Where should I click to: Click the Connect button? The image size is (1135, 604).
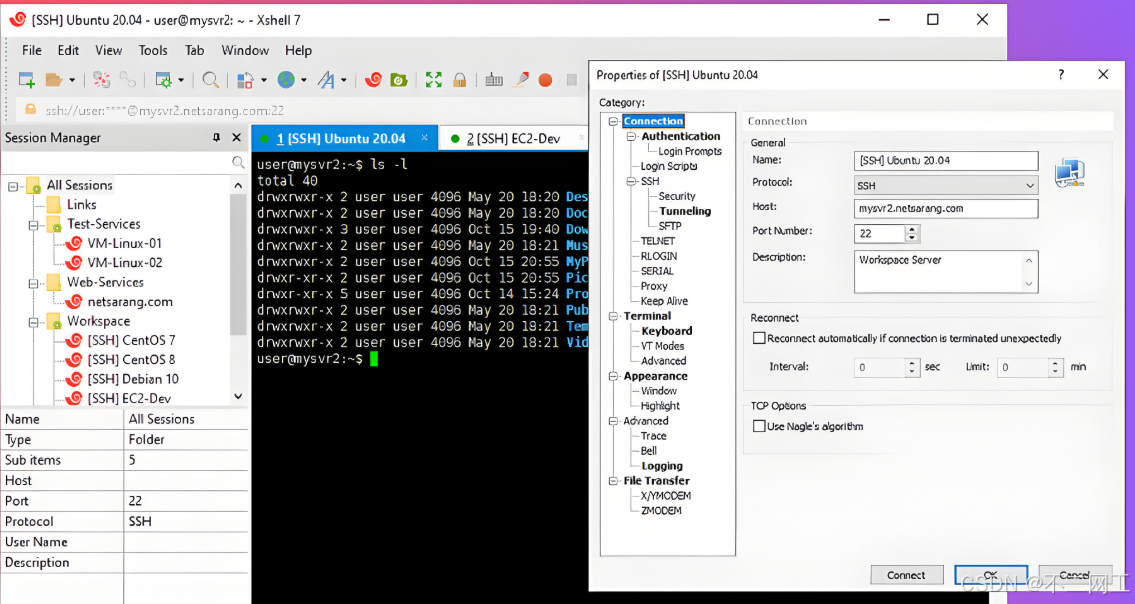tap(906, 575)
